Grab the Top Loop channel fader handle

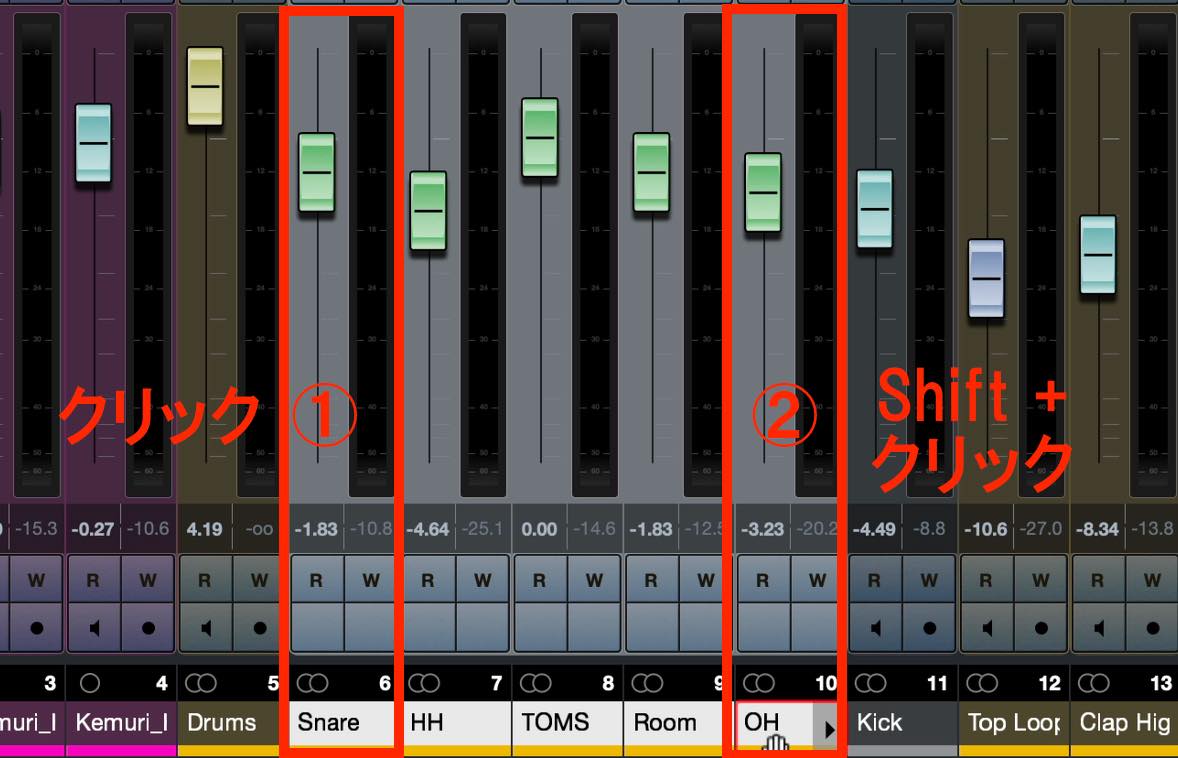[x=986, y=279]
